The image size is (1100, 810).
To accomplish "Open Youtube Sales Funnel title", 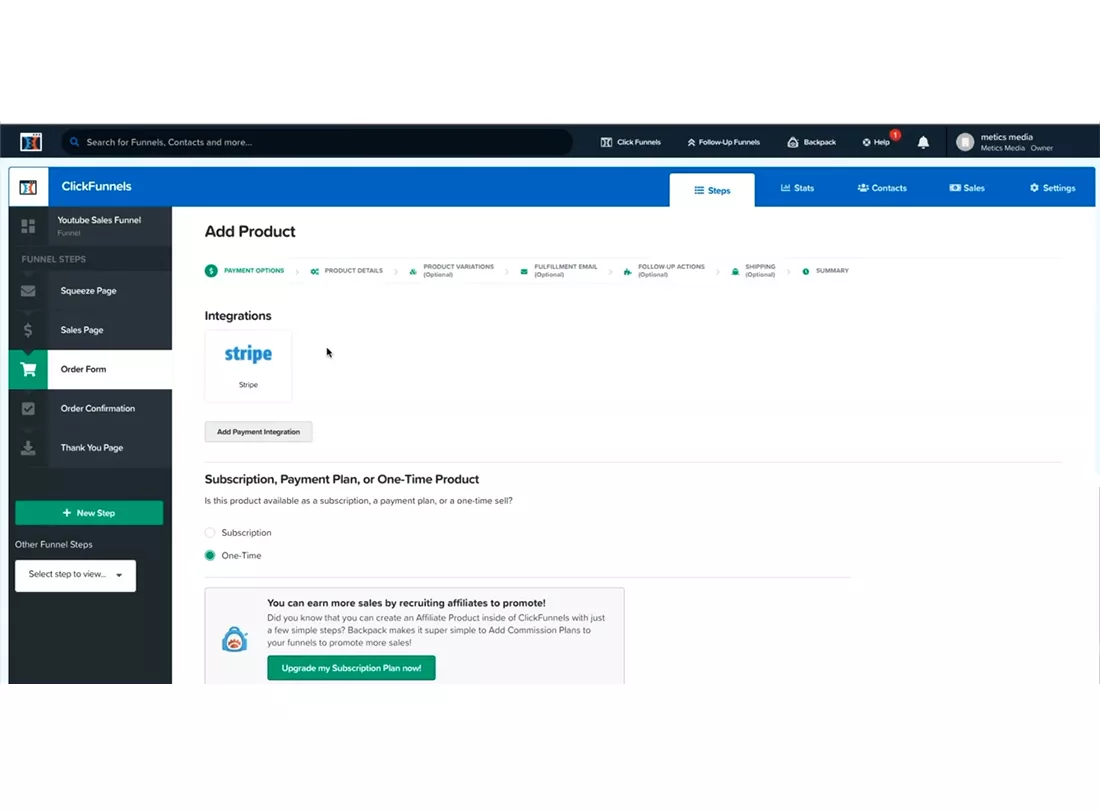I will tap(99, 220).
